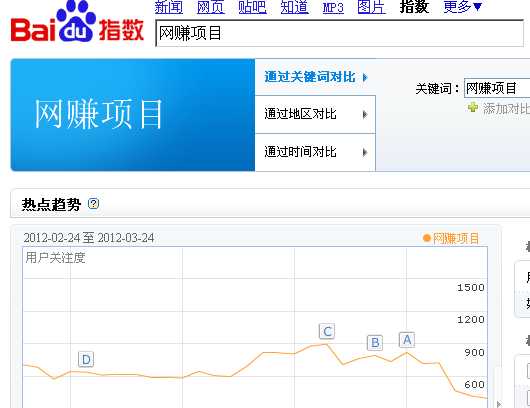This screenshot has height=408, width=530.
Task: Click the 1500 axis value
Action: tap(471, 288)
